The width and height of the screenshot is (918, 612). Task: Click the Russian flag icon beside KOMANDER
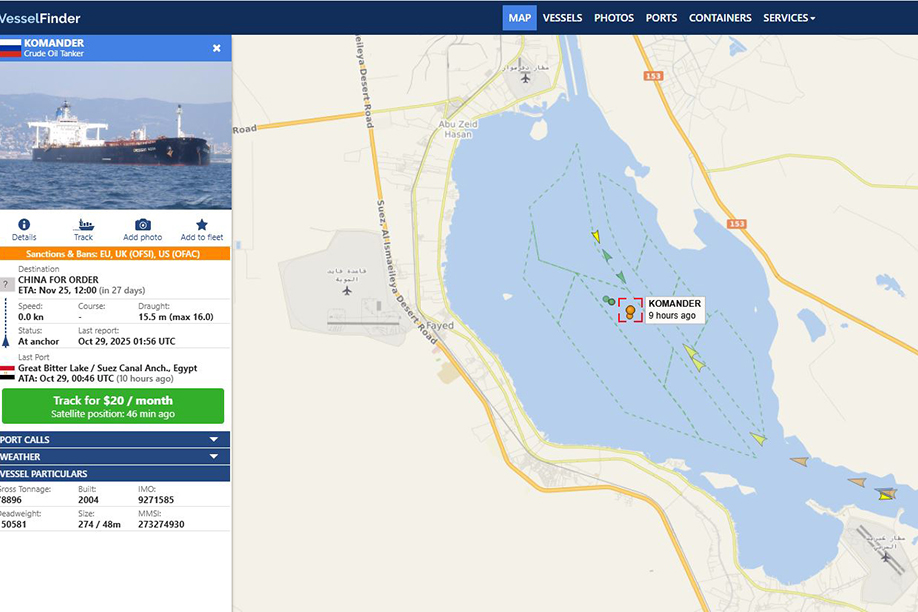pyautogui.click(x=10, y=48)
